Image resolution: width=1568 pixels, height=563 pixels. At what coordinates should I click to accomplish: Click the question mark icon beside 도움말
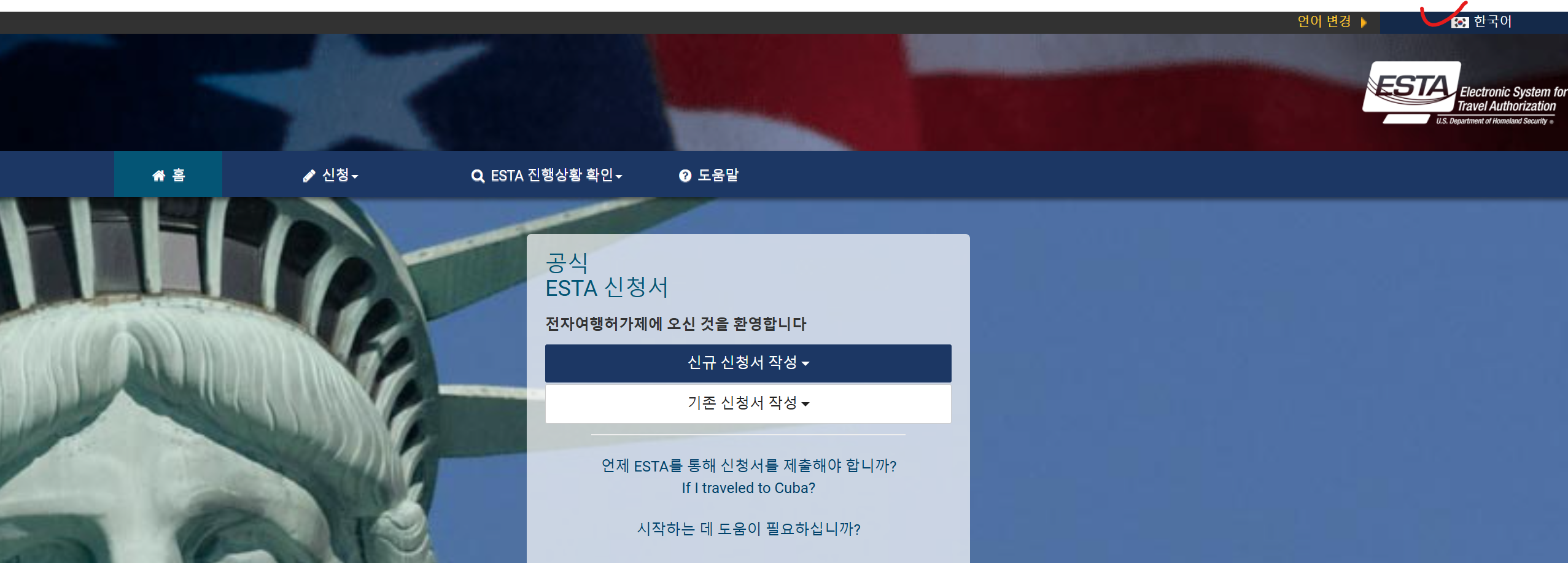pyautogui.click(x=685, y=176)
